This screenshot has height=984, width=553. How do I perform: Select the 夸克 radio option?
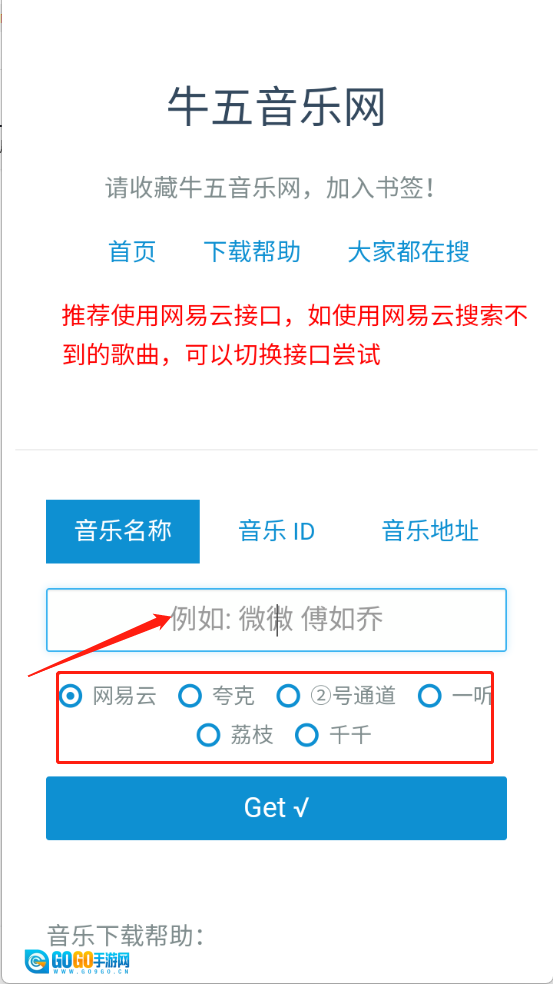190,696
